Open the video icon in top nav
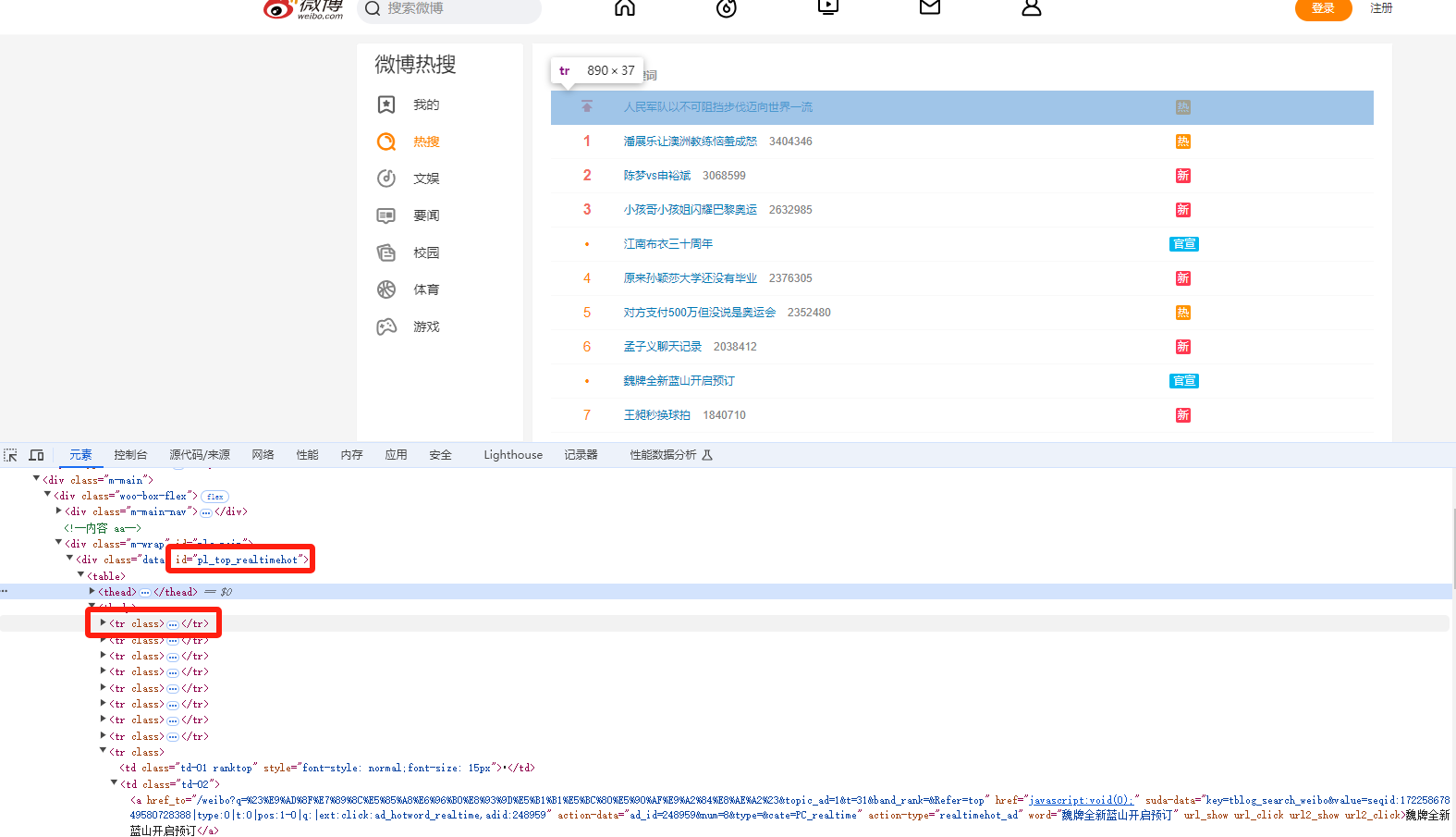This screenshot has width=1456, height=837. pyautogui.click(x=828, y=7)
